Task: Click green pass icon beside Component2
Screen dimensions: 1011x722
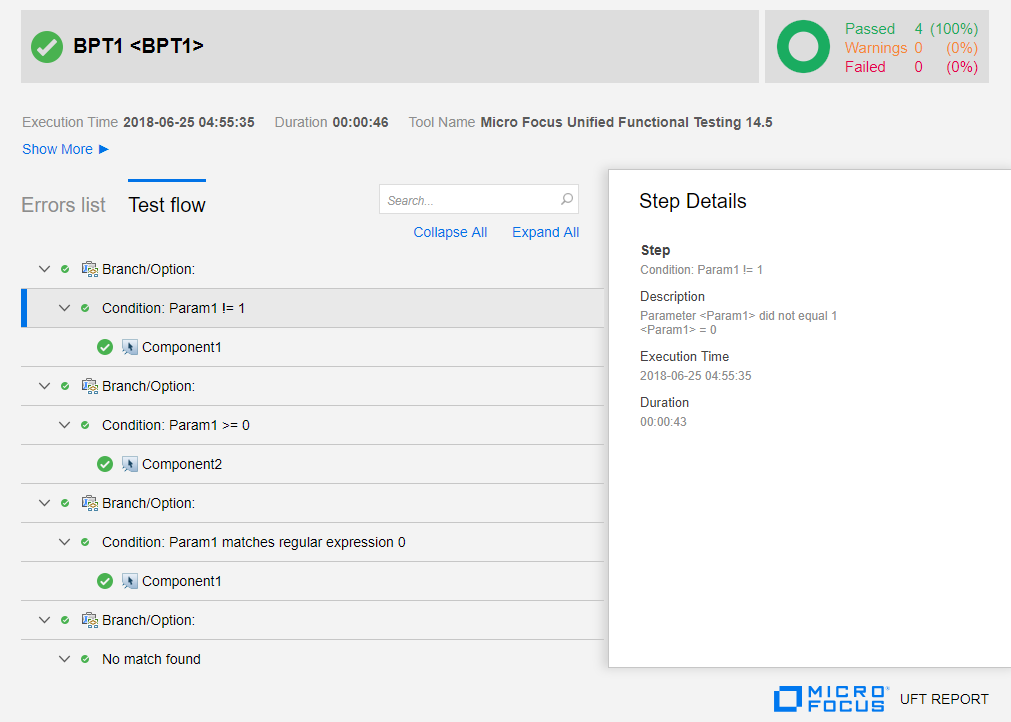Action: (x=105, y=464)
